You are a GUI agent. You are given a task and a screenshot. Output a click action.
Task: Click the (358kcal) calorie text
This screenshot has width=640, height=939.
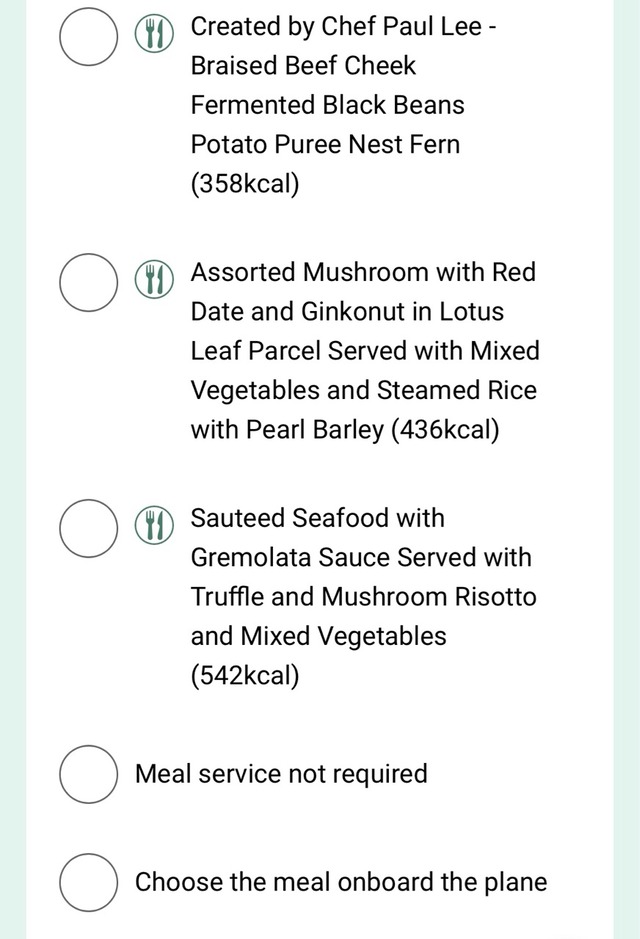pos(245,184)
